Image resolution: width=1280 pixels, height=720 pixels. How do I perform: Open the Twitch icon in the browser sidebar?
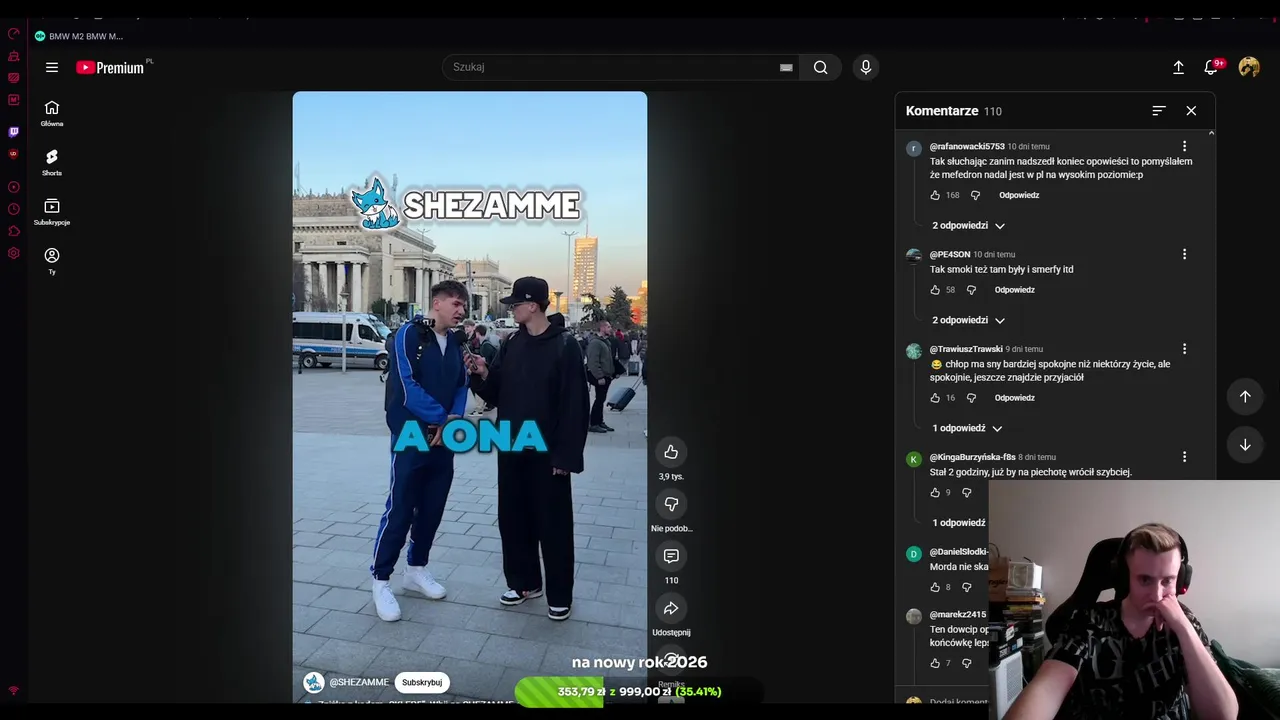coord(13,131)
